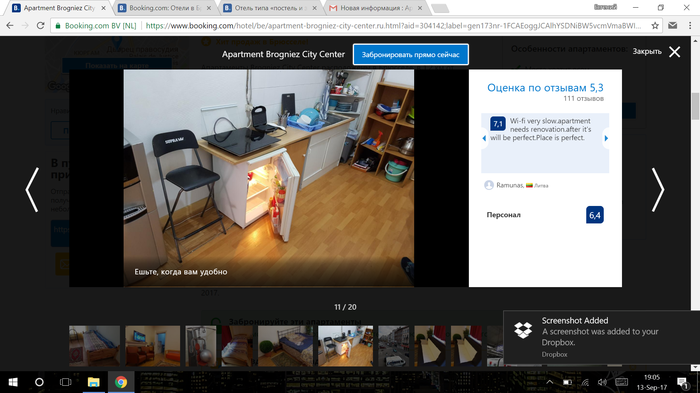Reload the page in Chrome
Screen dimensions: 700x393
[x=40, y=25]
